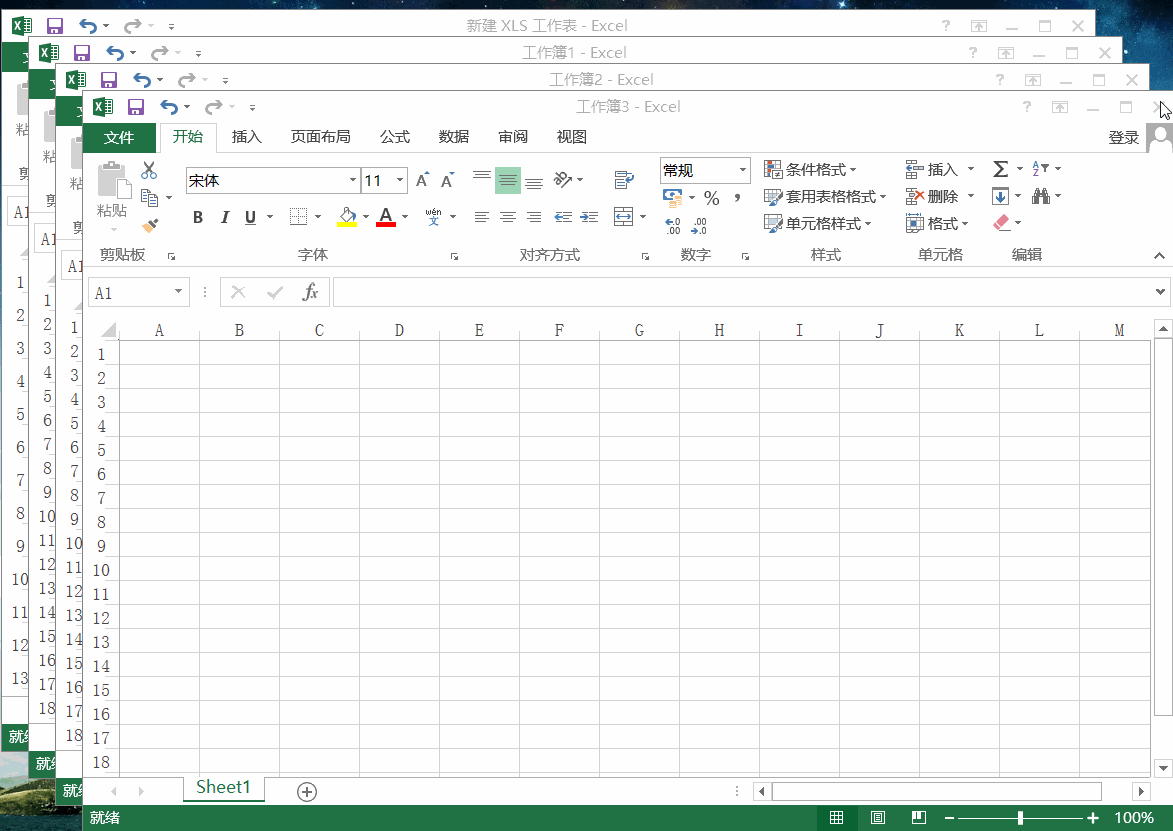Click the Cut scissors icon
The height and width of the screenshot is (831, 1173).
(x=149, y=171)
